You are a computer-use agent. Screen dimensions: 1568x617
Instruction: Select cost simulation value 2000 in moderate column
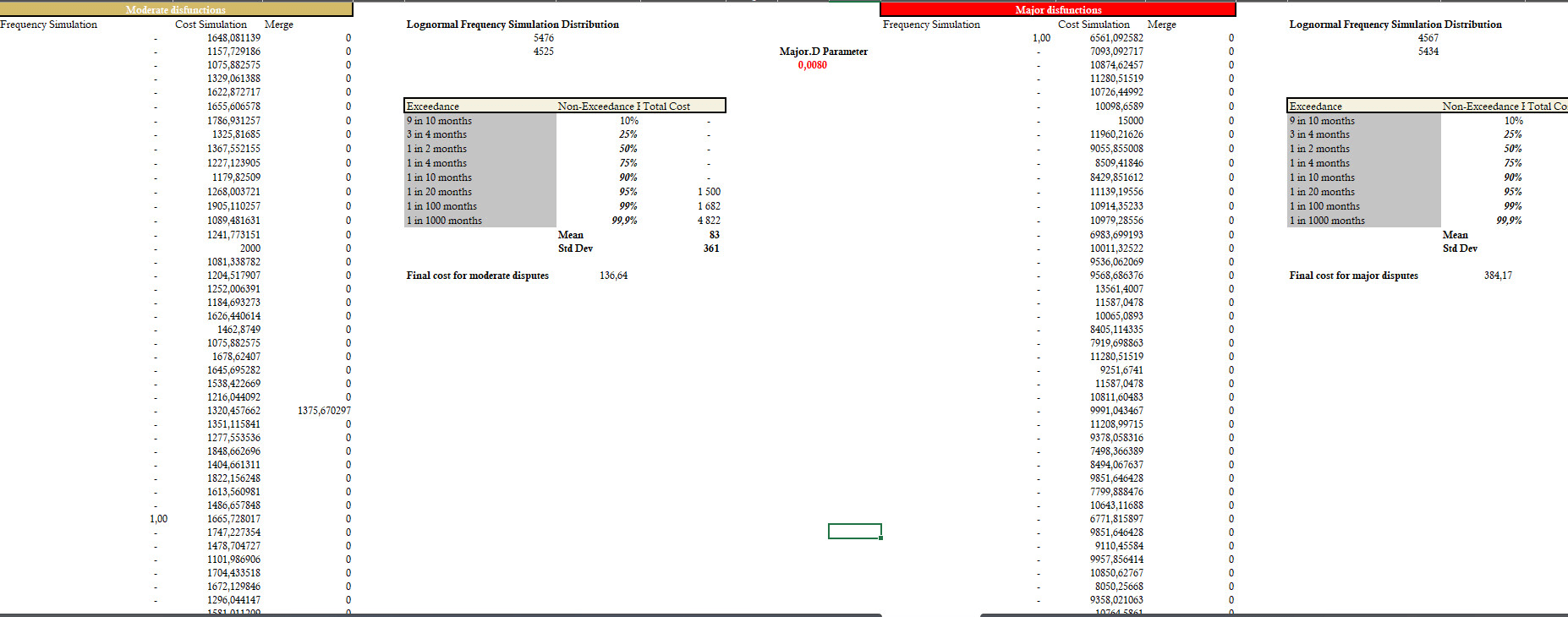click(249, 248)
